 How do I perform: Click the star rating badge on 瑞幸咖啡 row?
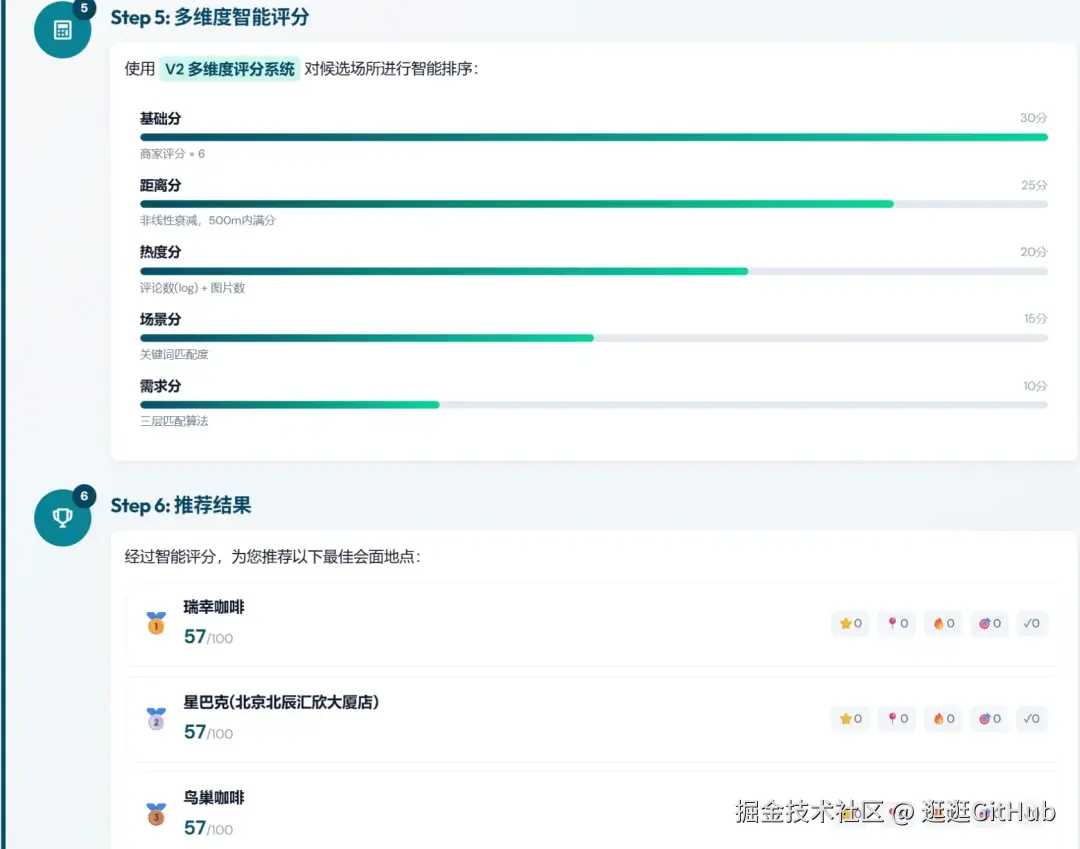tap(850, 623)
